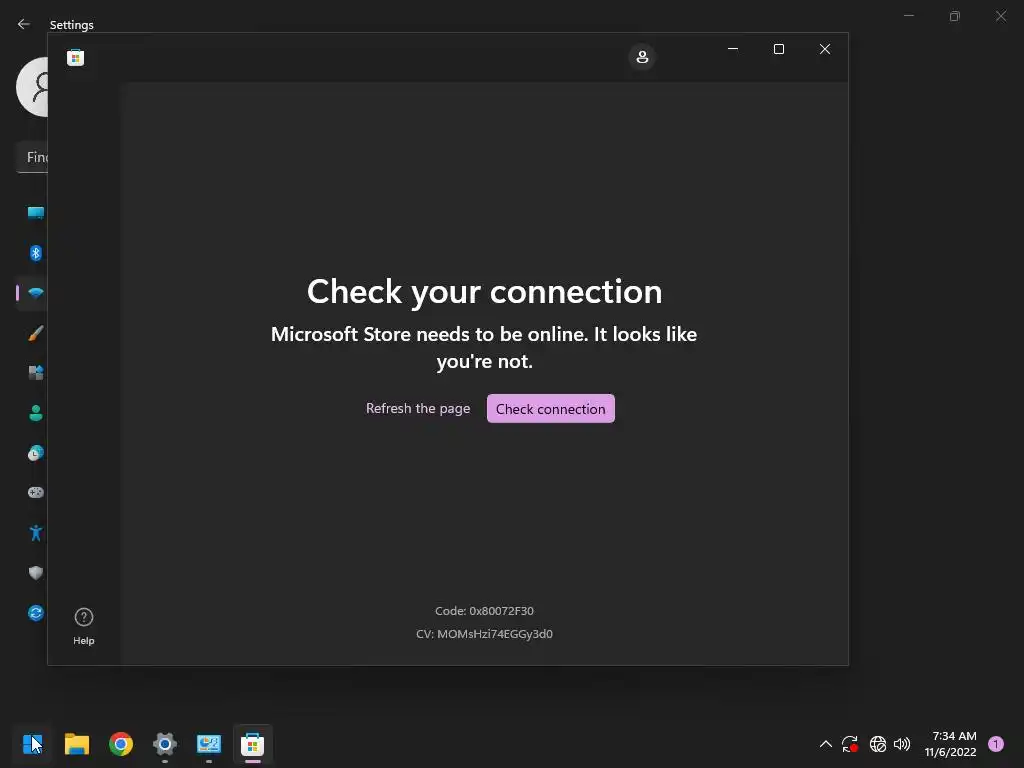The image size is (1024, 768).
Task: Open File Explorer from taskbar
Action: tap(76, 744)
